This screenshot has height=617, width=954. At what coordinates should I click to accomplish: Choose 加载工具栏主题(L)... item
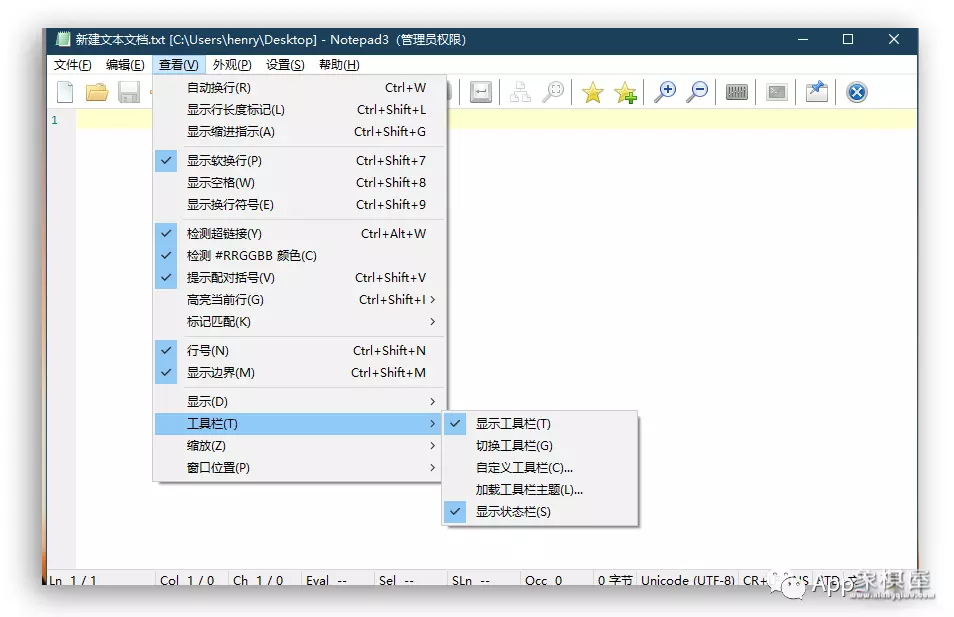click(x=540, y=490)
